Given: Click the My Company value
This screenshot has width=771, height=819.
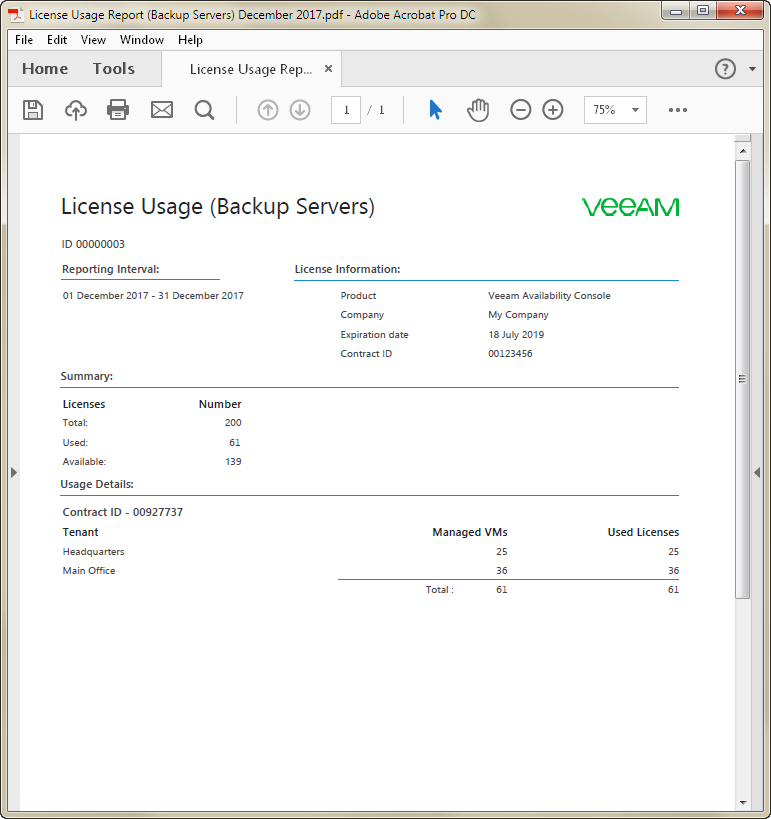Looking at the screenshot, I should (x=518, y=315).
